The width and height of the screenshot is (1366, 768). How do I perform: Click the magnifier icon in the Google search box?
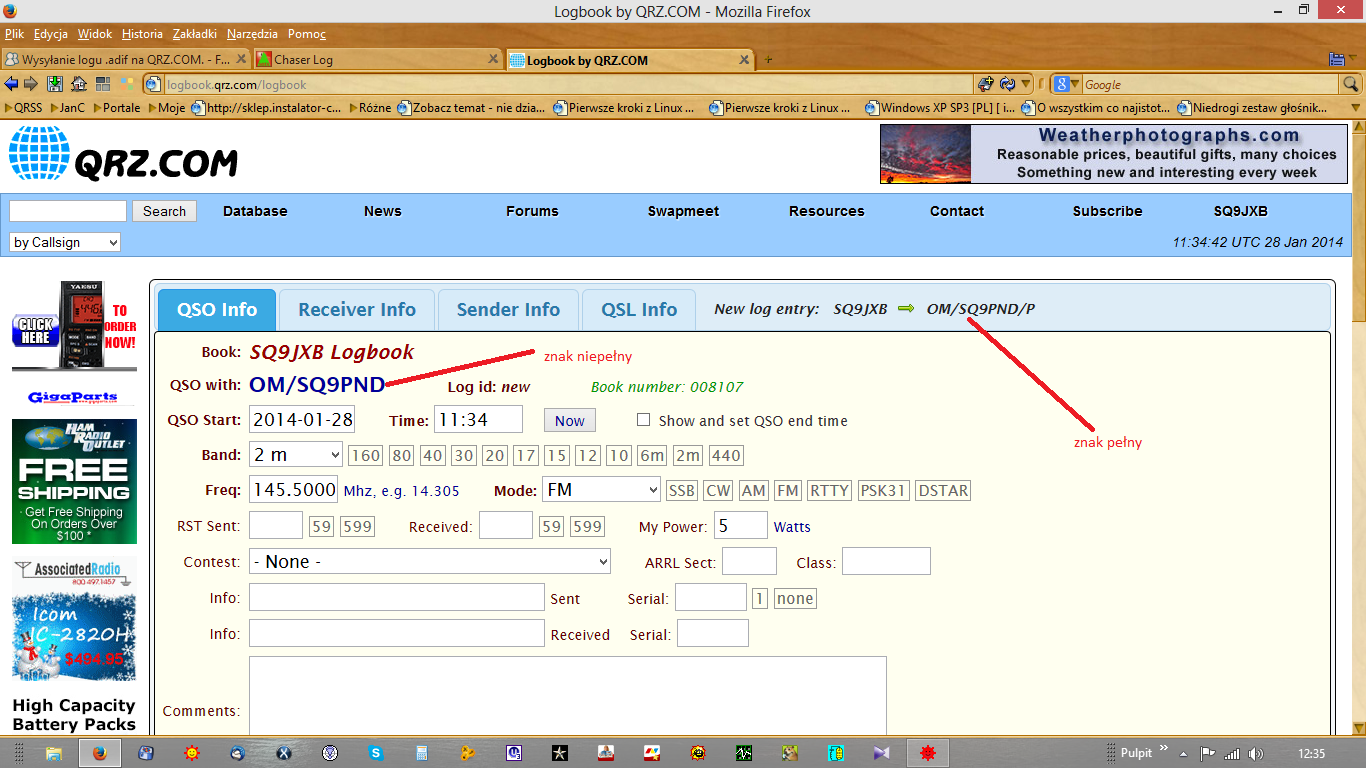pyautogui.click(x=1350, y=84)
